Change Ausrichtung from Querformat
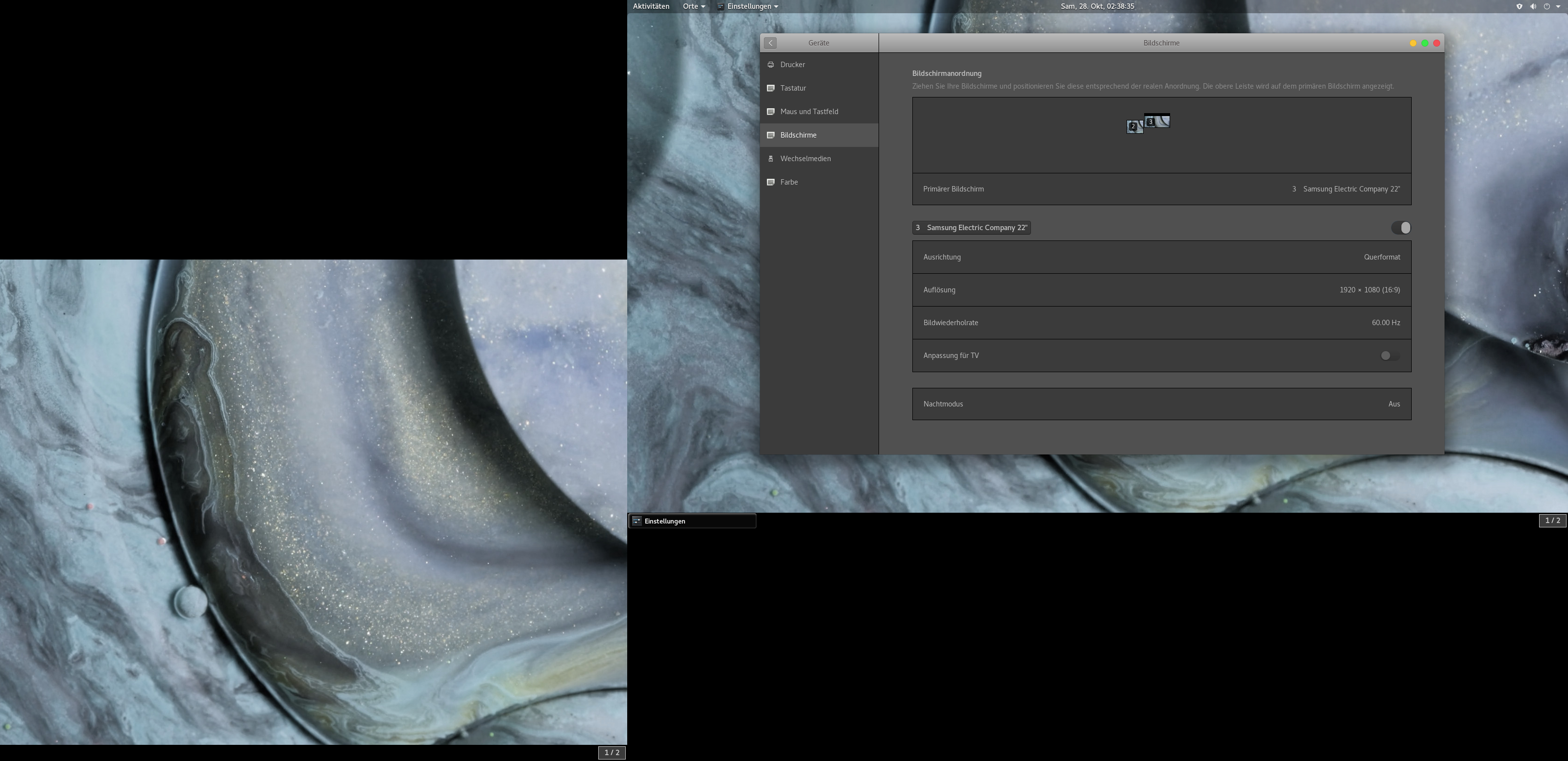This screenshot has width=1568, height=761. point(1161,257)
